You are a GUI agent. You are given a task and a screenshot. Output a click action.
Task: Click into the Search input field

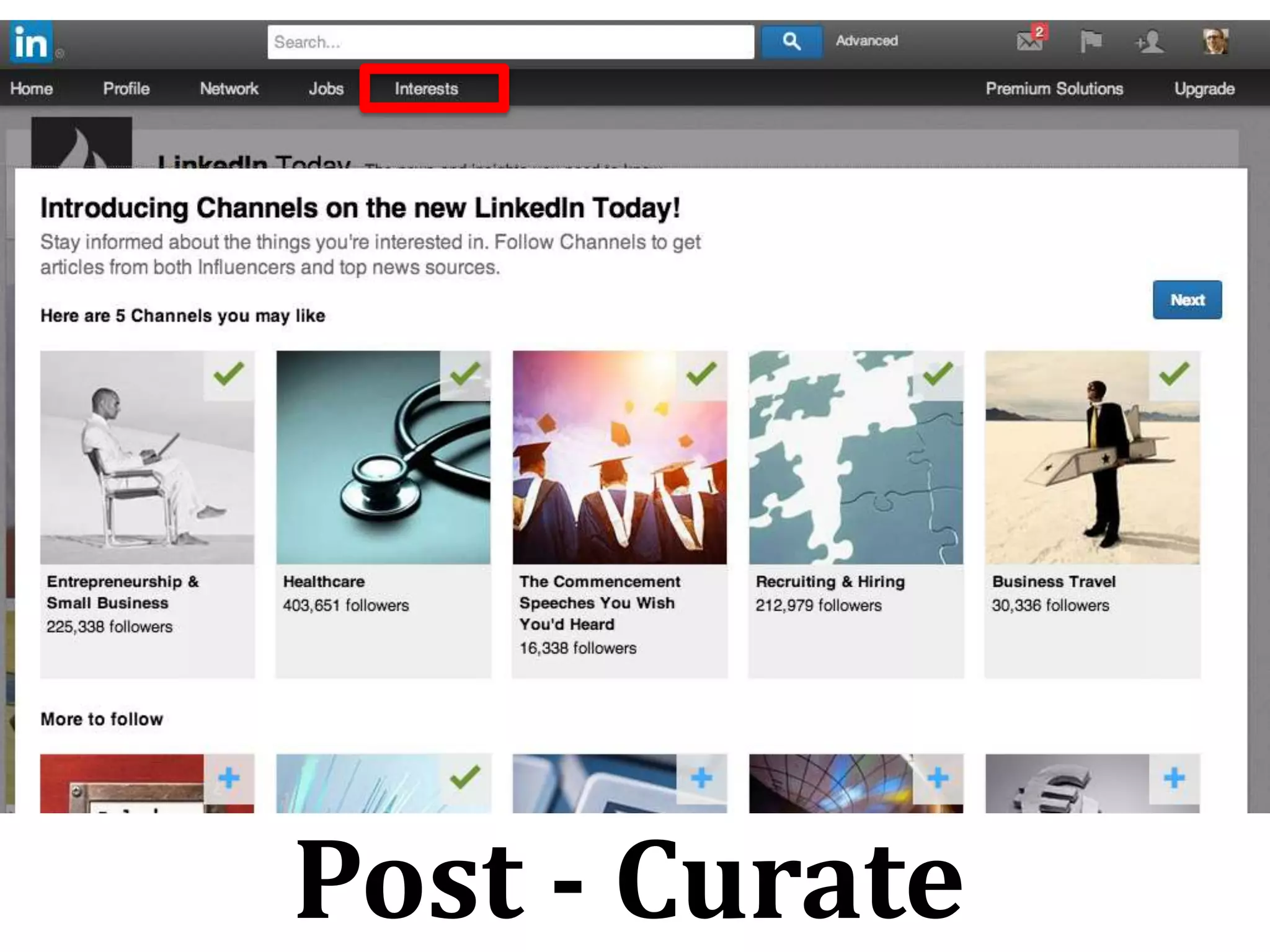click(x=510, y=42)
